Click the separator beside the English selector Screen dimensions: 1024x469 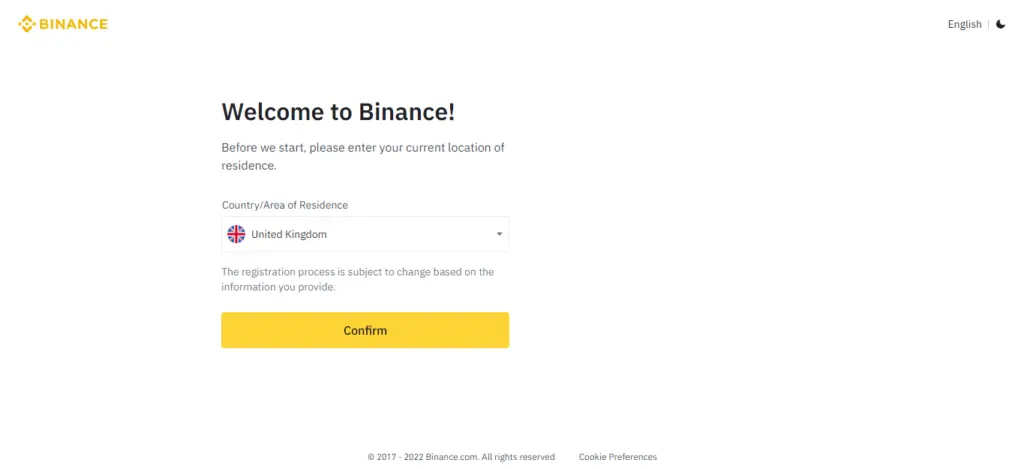click(988, 24)
